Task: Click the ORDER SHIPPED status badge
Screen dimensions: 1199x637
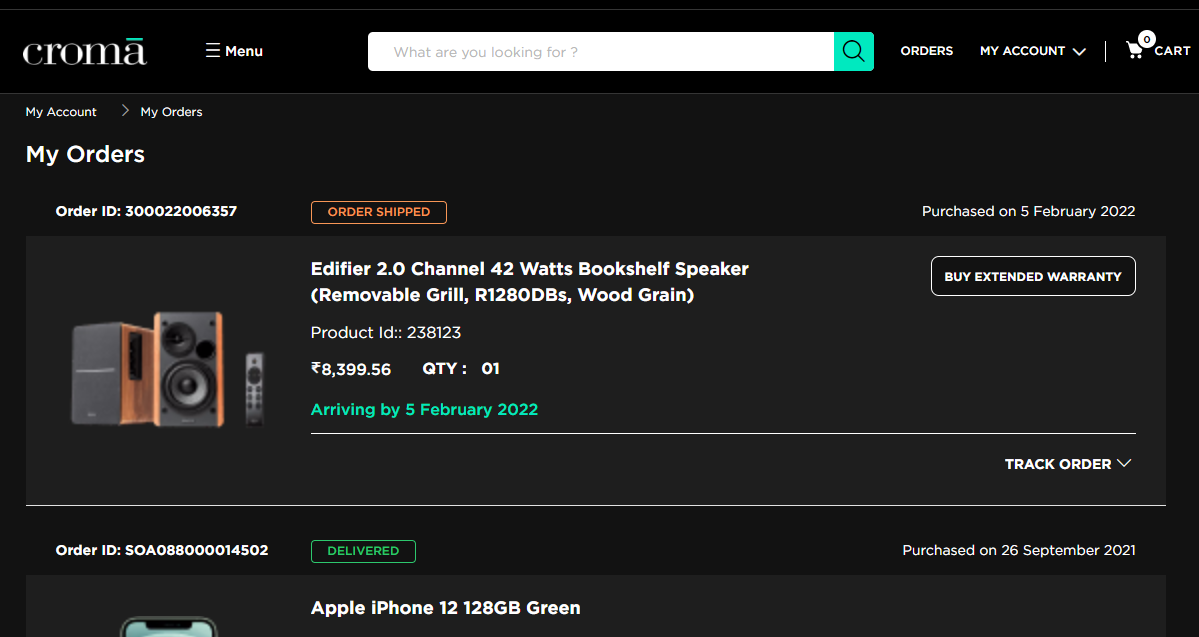Action: (x=378, y=212)
